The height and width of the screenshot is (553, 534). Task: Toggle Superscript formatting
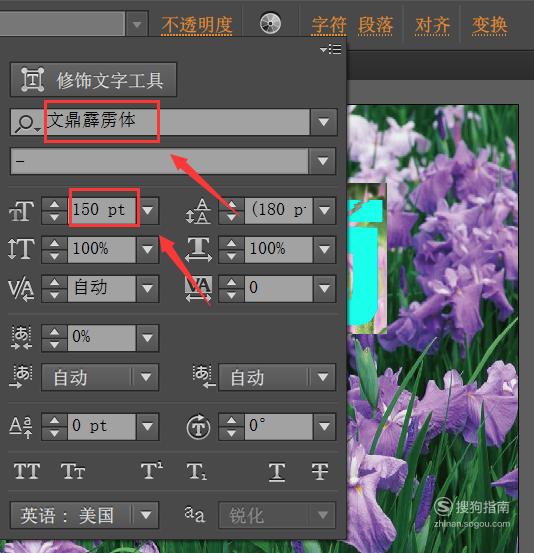[152, 470]
